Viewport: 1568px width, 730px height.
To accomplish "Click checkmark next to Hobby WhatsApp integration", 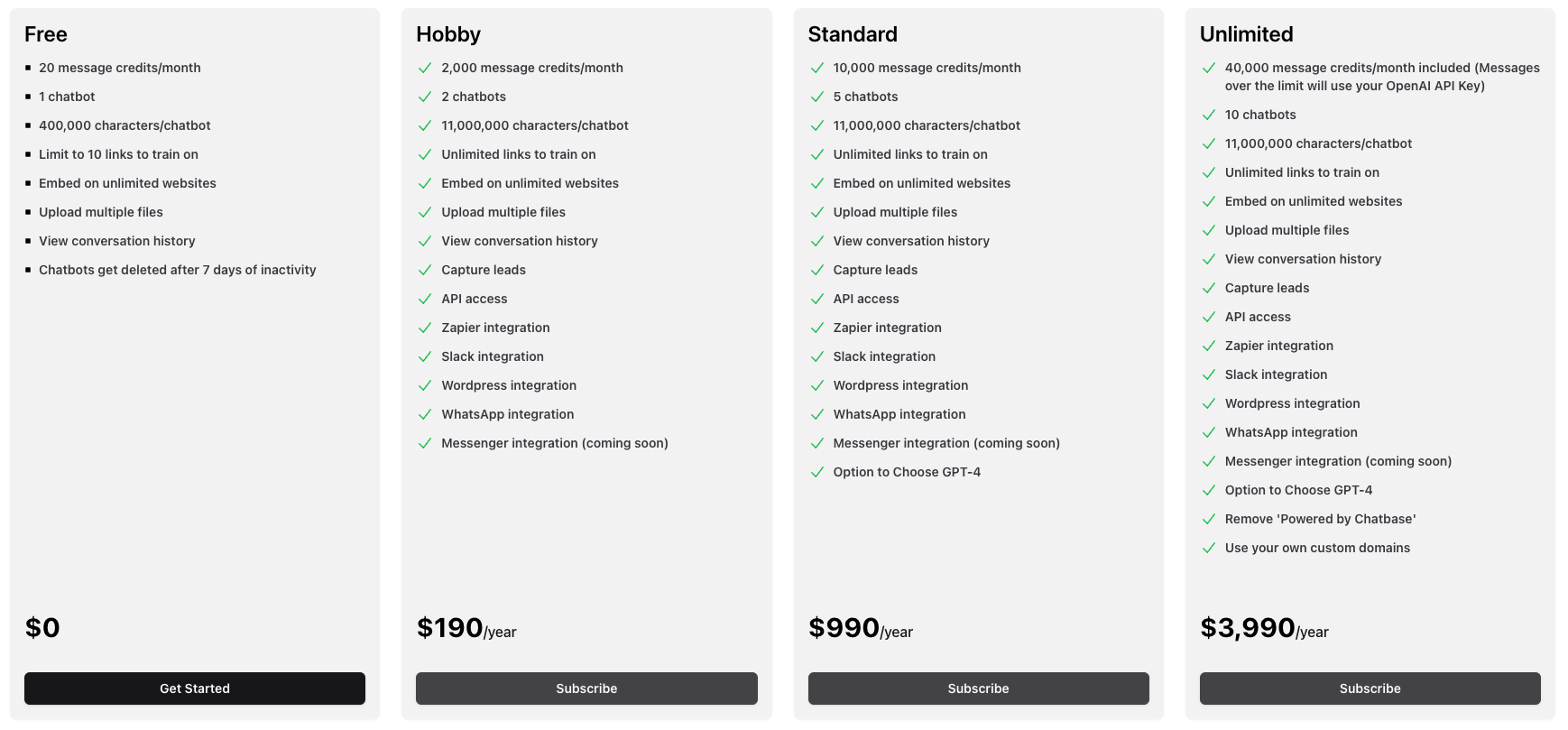I will (425, 414).
